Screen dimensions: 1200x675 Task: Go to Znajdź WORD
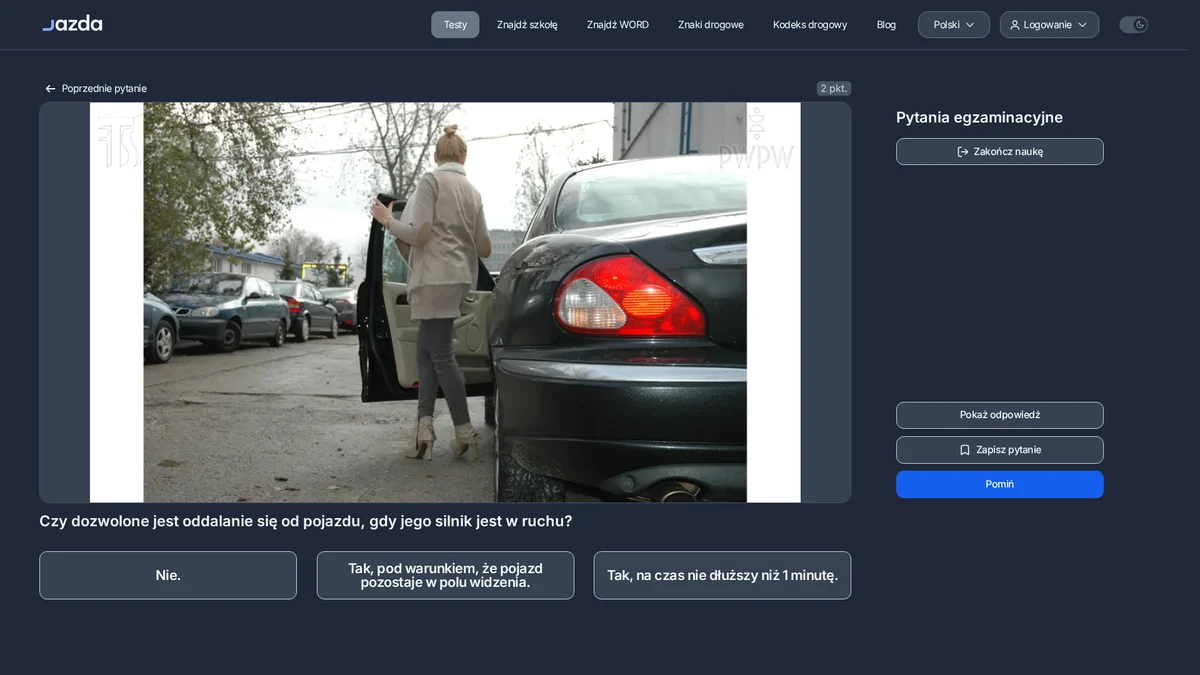click(x=618, y=25)
